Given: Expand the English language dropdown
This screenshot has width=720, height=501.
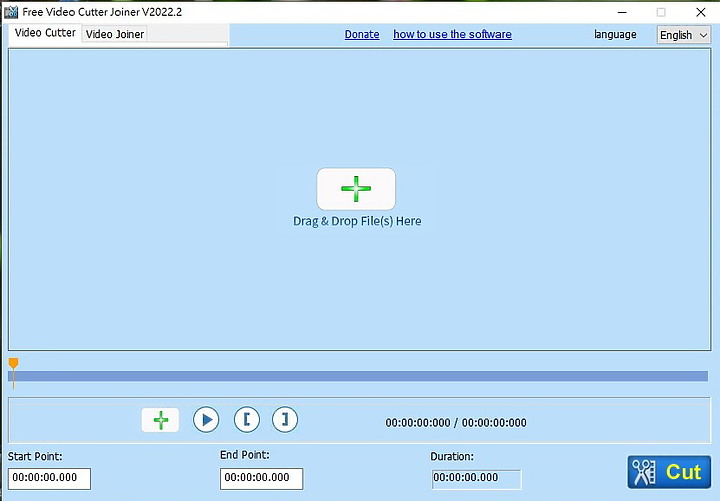Looking at the screenshot, I should click(x=683, y=35).
